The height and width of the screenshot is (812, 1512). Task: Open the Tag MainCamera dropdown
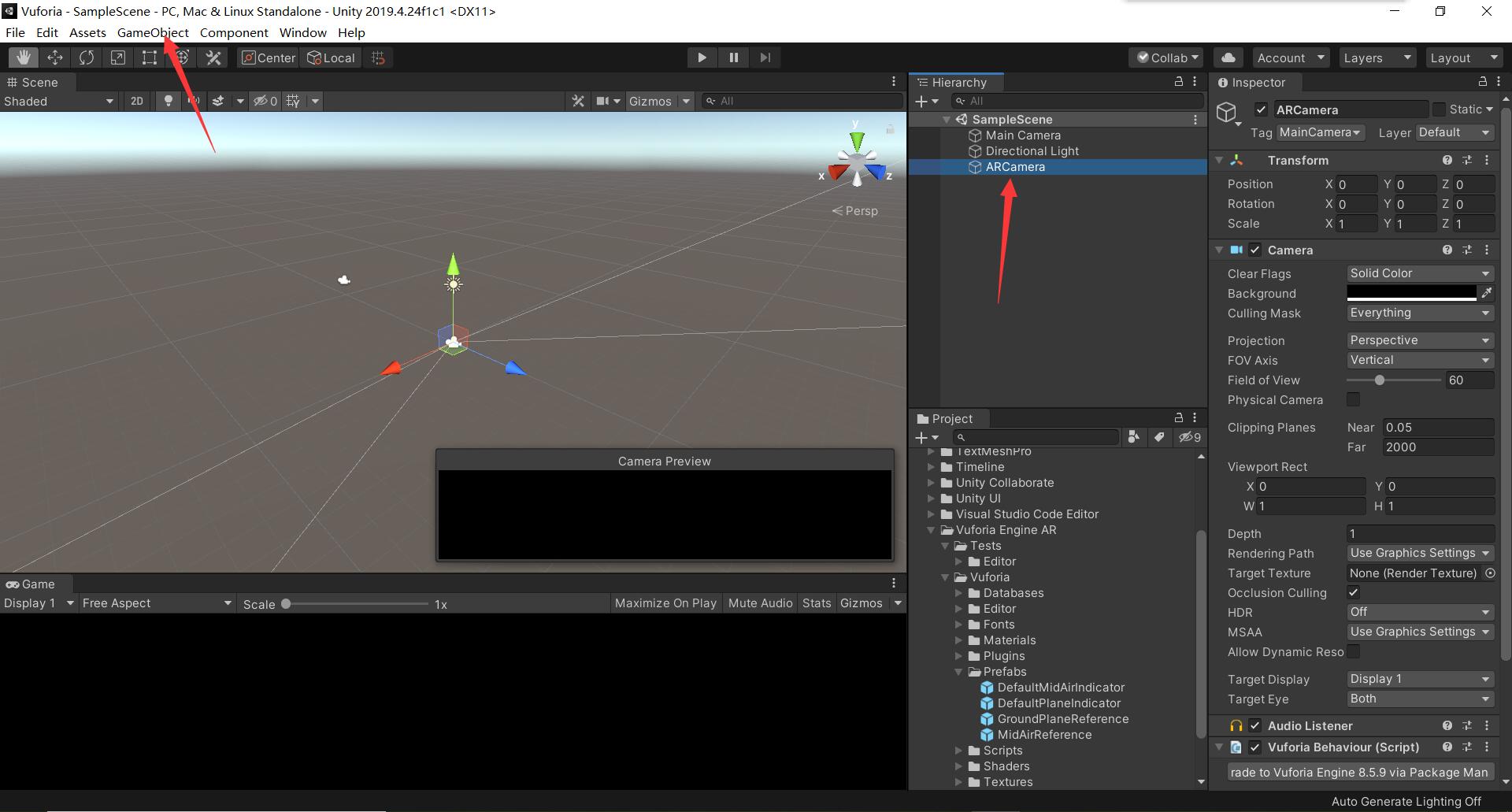(x=1321, y=132)
